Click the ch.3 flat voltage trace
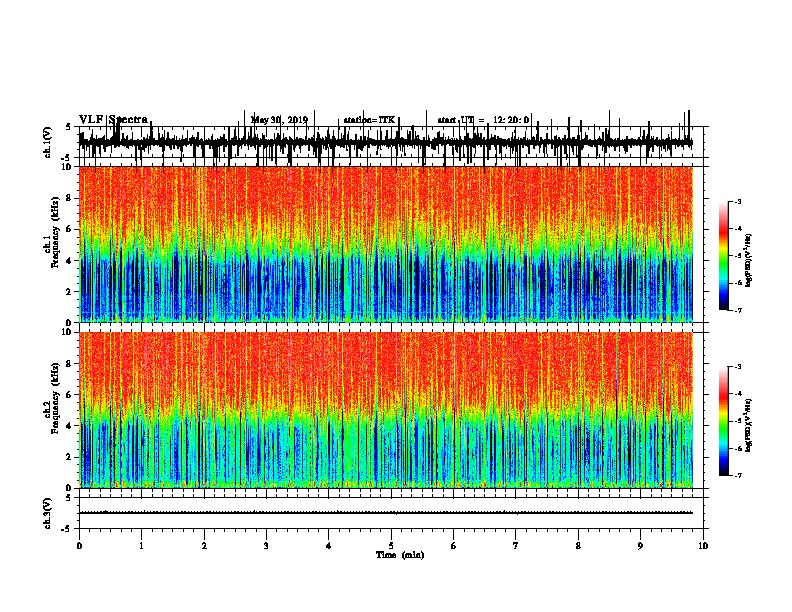 coord(386,513)
